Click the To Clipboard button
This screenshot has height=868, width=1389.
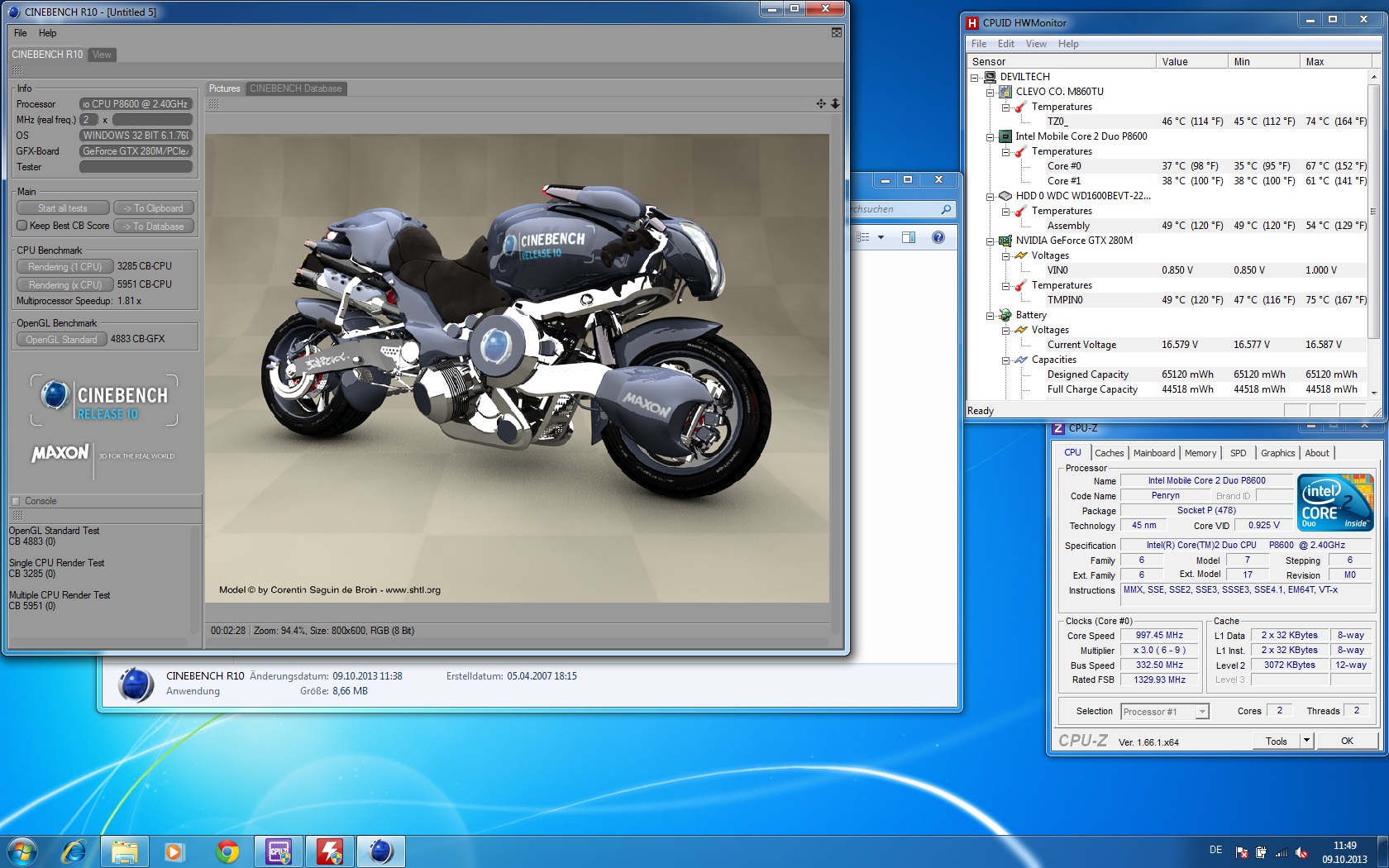click(154, 208)
